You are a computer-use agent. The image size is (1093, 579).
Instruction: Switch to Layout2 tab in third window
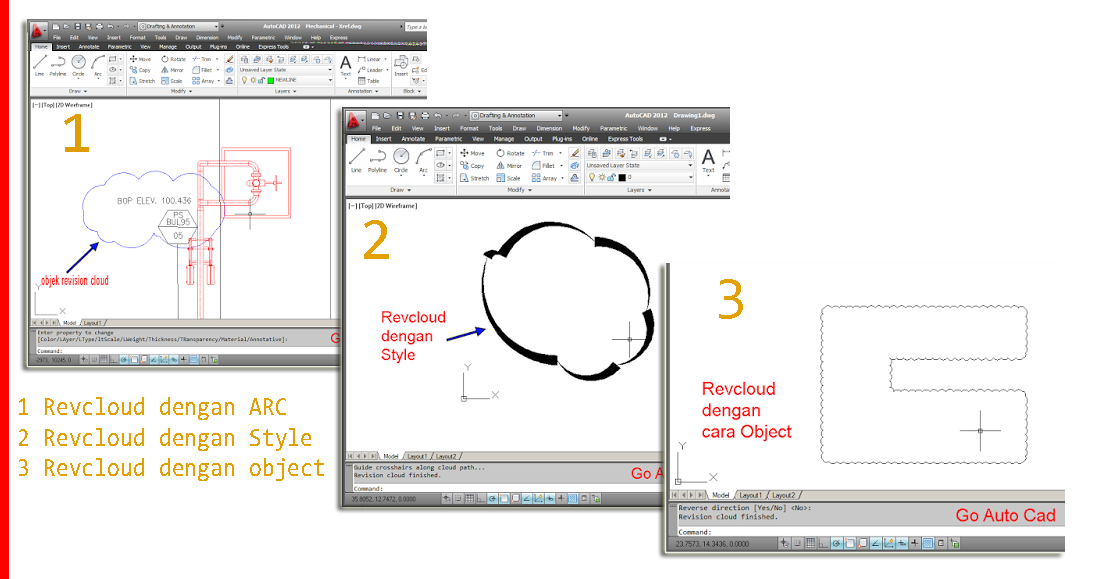[x=784, y=495]
